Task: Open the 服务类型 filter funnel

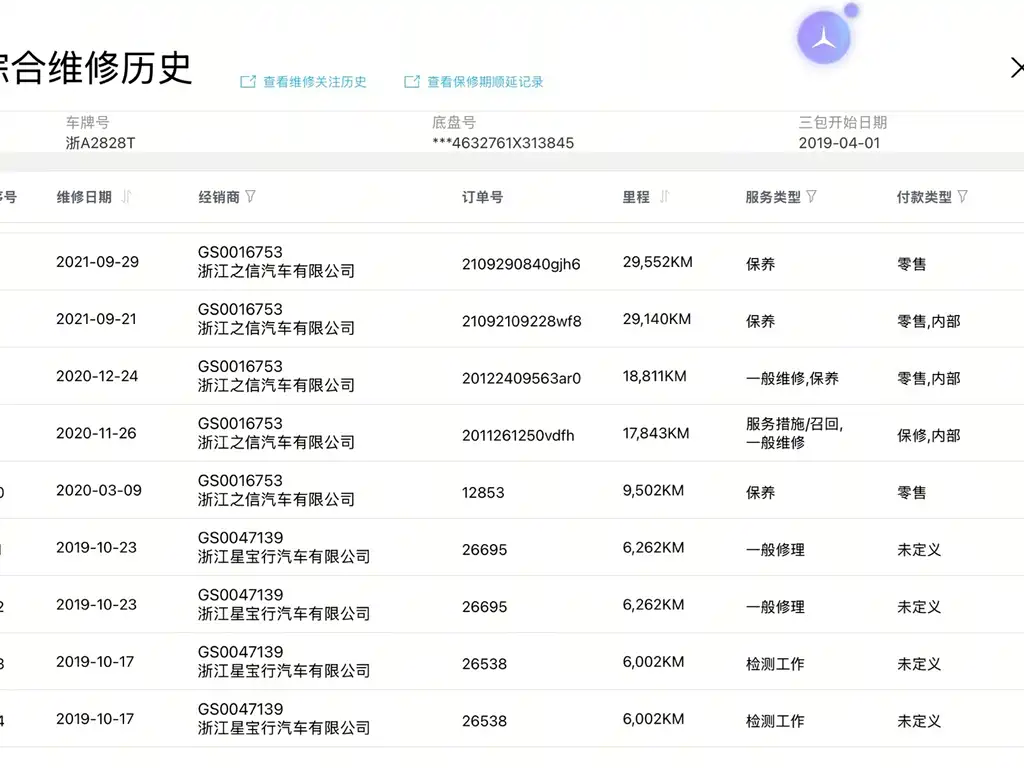Action: point(812,197)
